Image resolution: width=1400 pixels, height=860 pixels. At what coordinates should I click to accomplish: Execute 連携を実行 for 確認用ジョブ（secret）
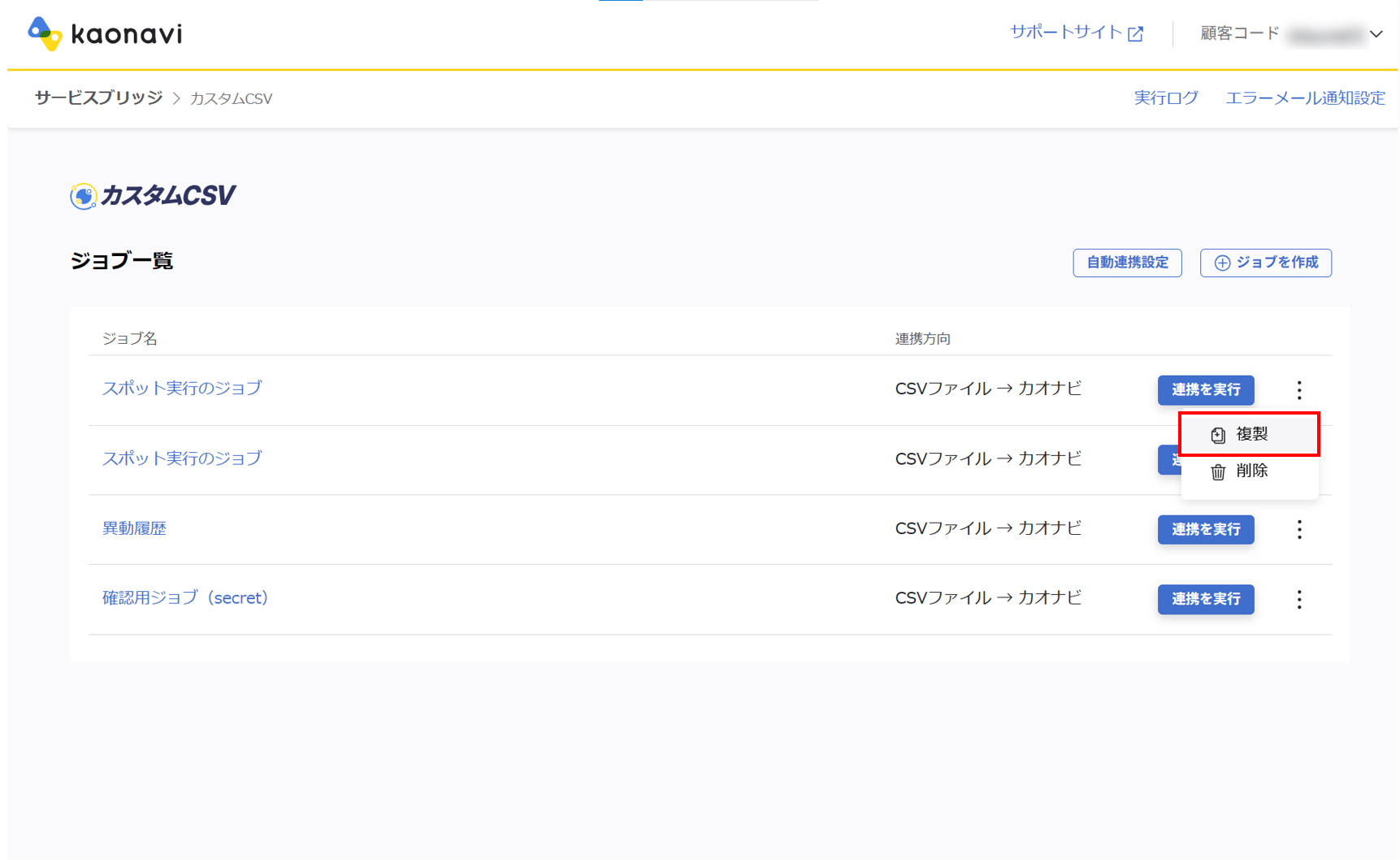pyautogui.click(x=1205, y=600)
